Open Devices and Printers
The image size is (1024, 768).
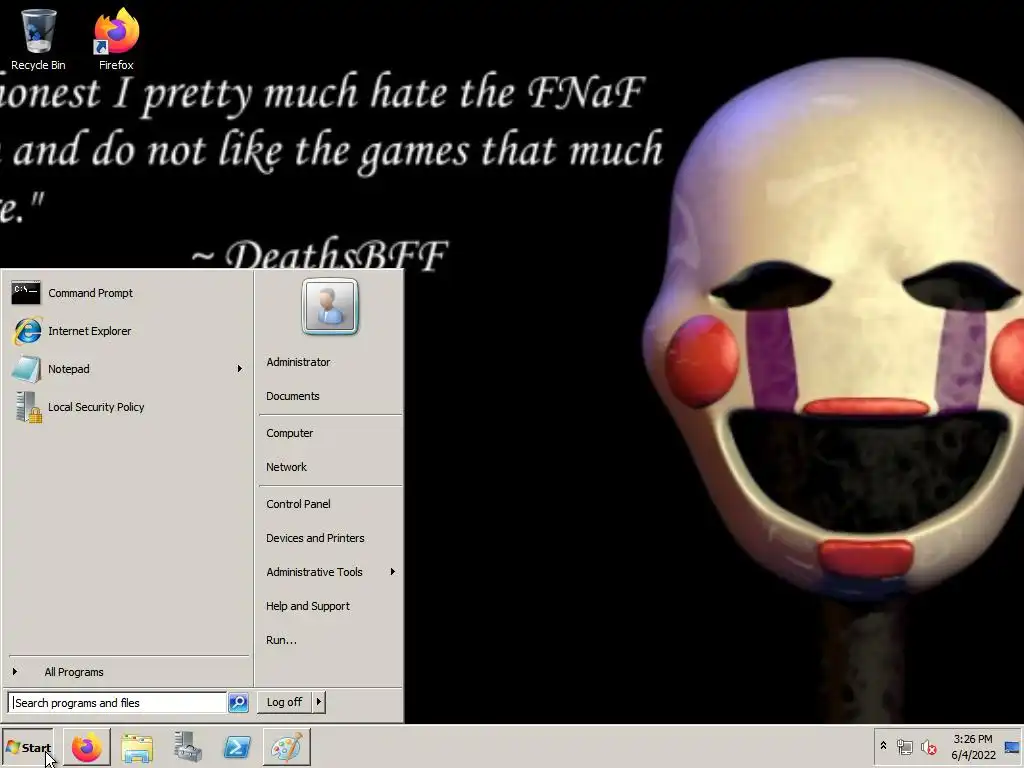click(315, 538)
